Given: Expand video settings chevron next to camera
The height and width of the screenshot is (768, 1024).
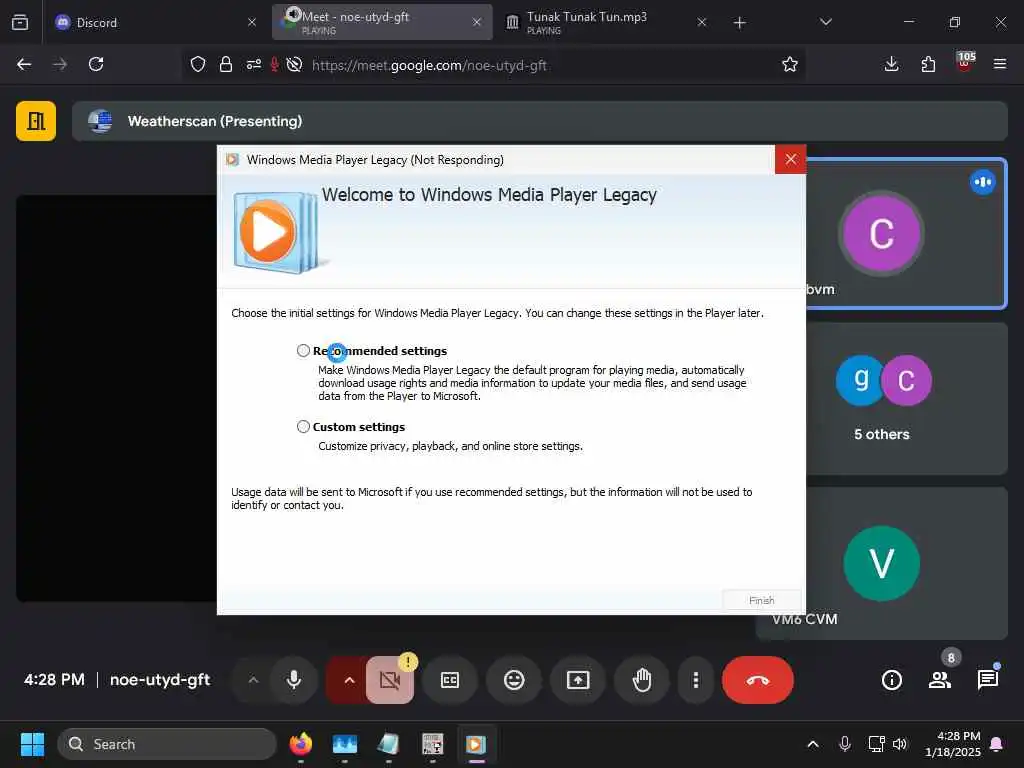Looking at the screenshot, I should click(349, 680).
